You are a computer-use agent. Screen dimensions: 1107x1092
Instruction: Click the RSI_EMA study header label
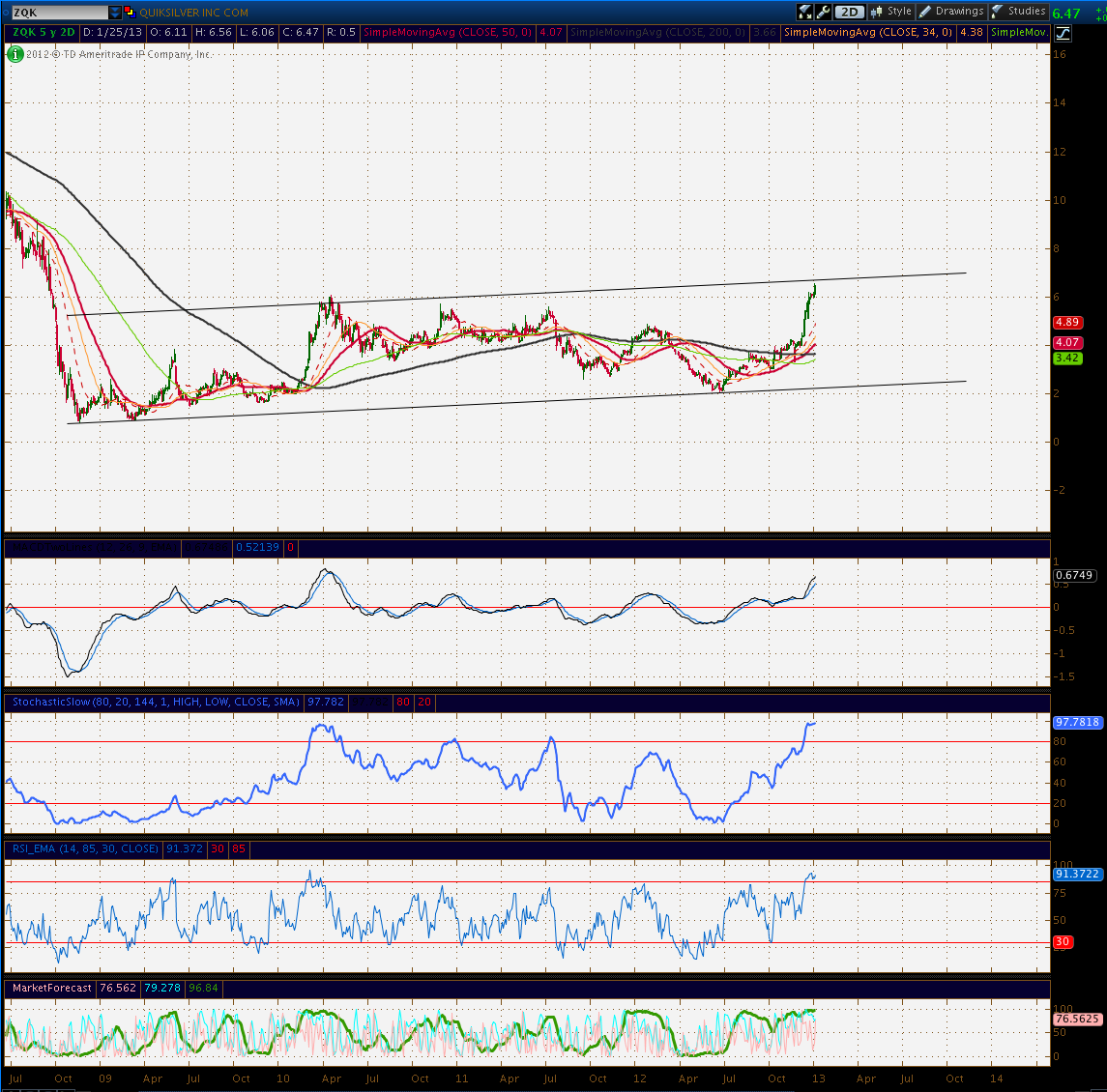pyautogui.click(x=85, y=848)
